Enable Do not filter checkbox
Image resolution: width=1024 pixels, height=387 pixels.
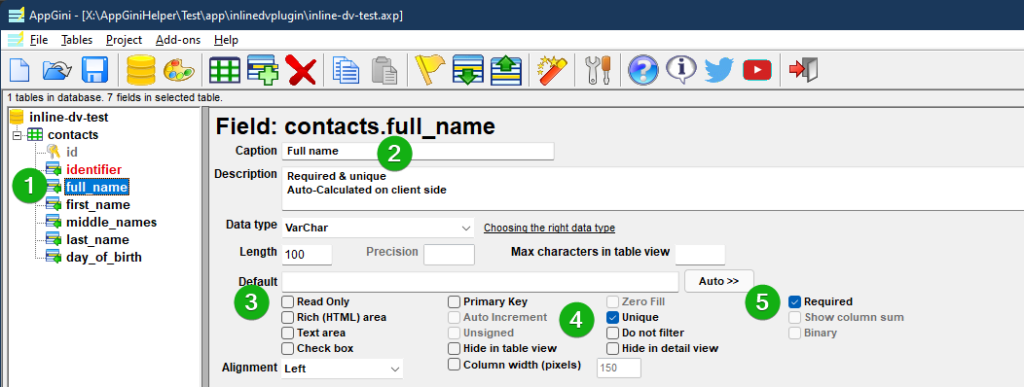613,333
